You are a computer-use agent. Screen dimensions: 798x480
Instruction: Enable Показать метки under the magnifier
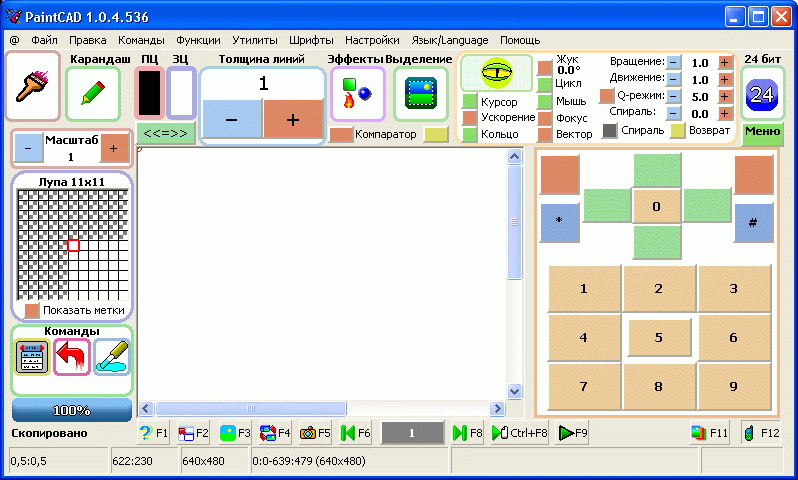[32, 310]
